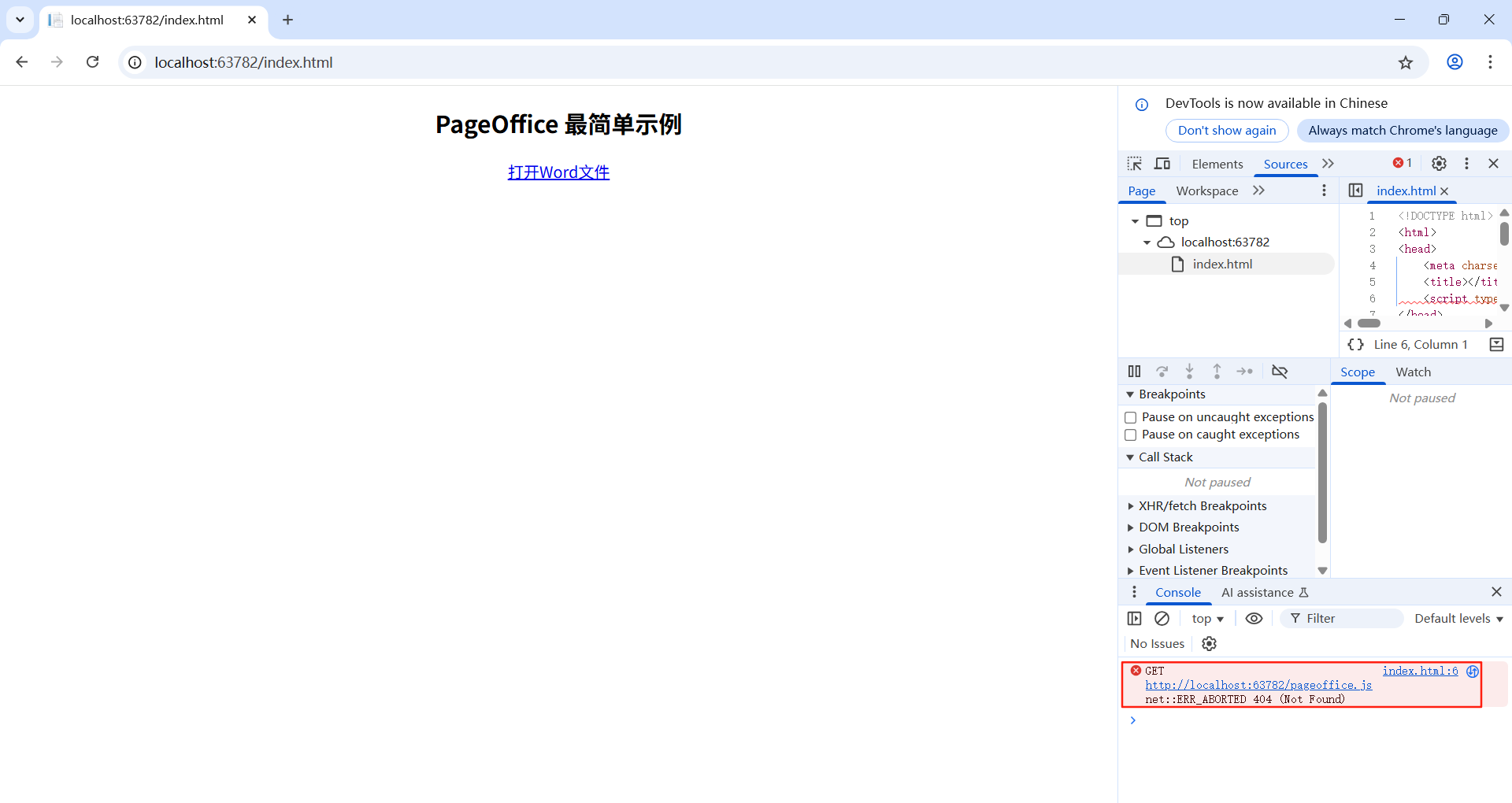Select the Console drawer tab
The image size is (1512, 803).
coord(1178,592)
